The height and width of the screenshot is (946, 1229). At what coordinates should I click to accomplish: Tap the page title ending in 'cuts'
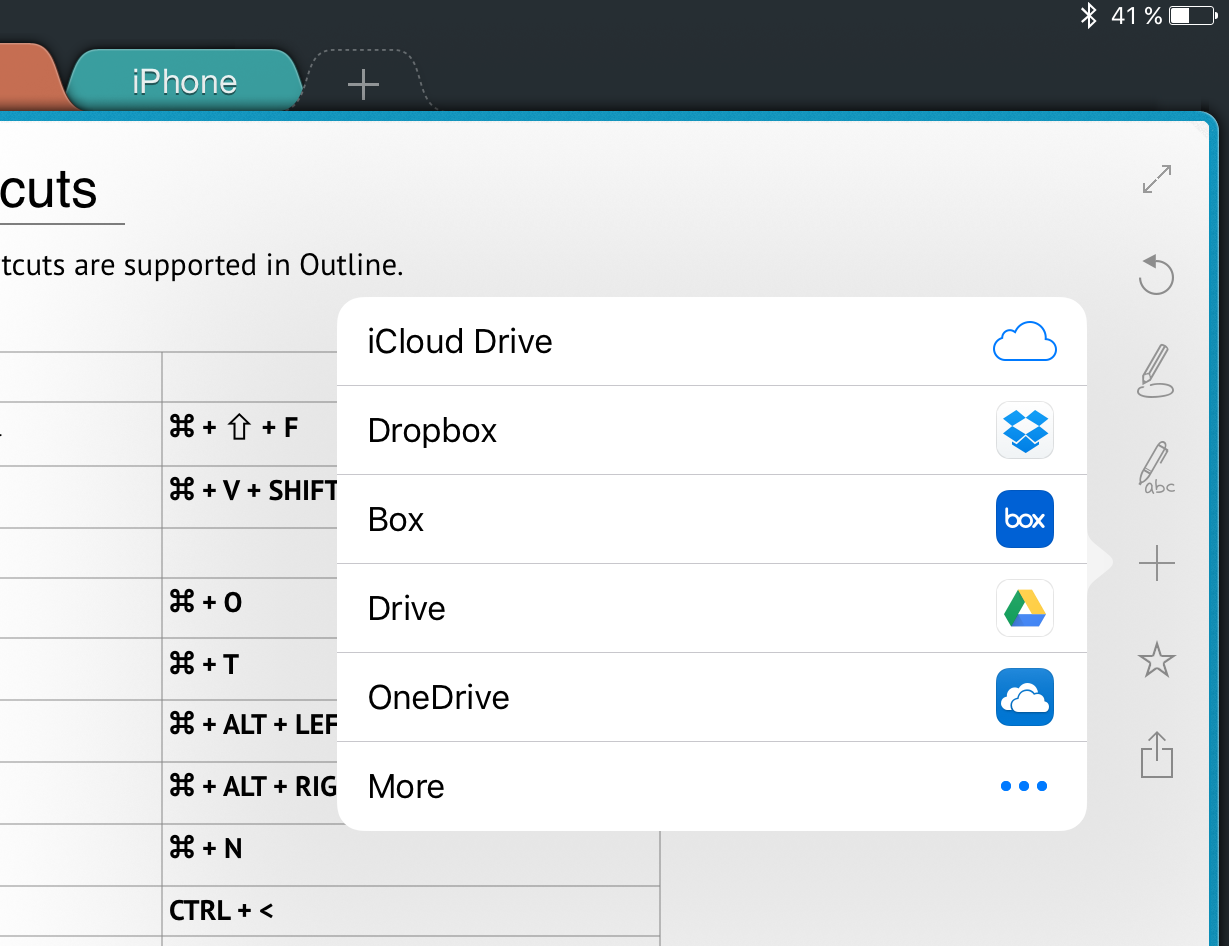(49, 190)
